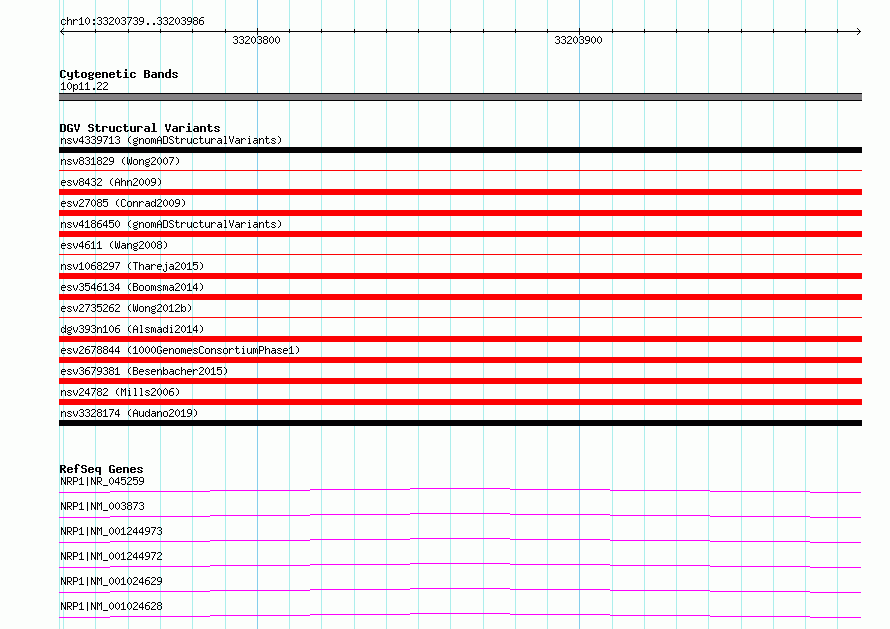Click the red bar for esv3546134

click(x=460, y=297)
